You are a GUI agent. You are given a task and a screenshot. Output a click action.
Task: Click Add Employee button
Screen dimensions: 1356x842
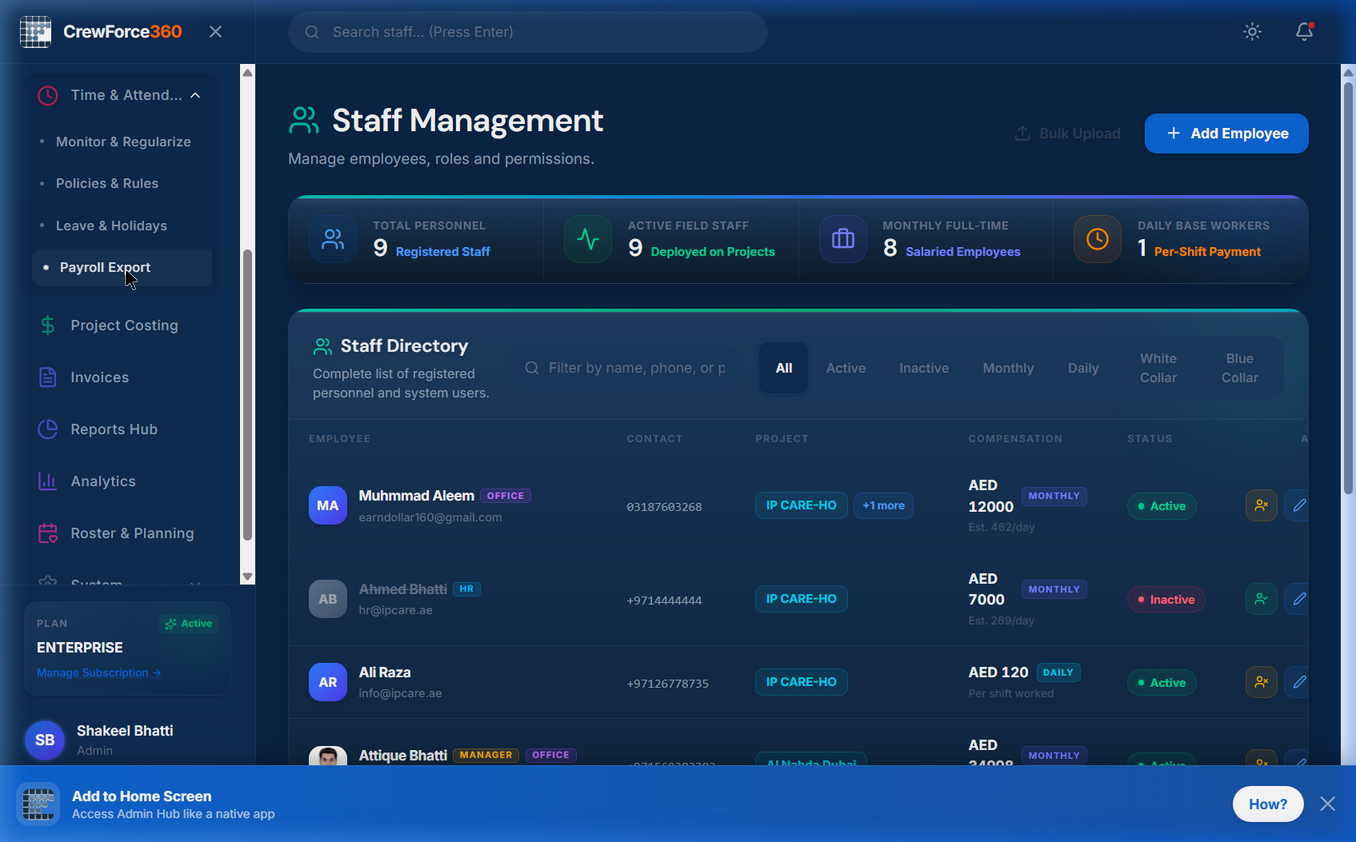click(x=1226, y=133)
